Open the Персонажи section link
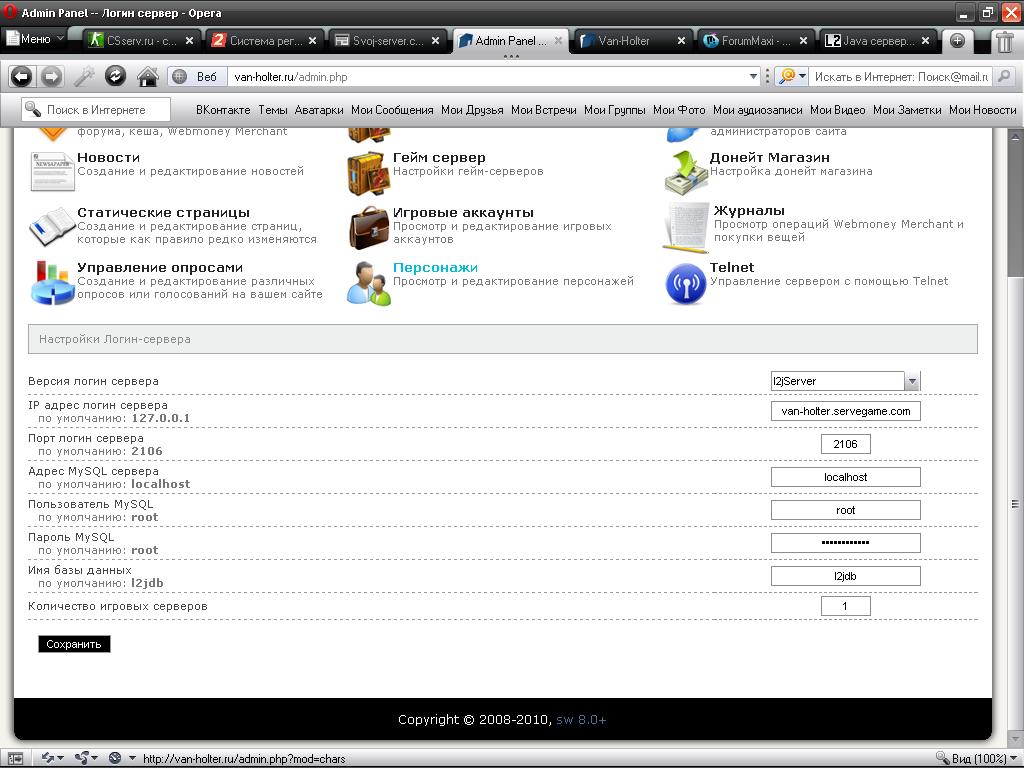1024x768 pixels. [435, 267]
